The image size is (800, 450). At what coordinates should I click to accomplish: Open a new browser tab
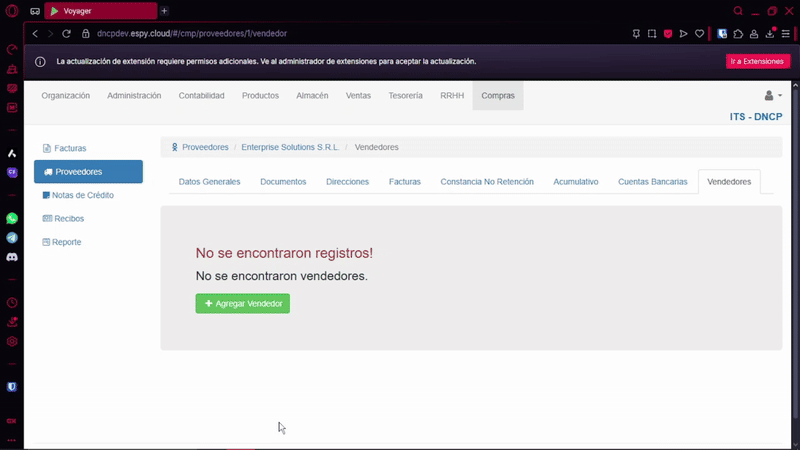(164, 11)
